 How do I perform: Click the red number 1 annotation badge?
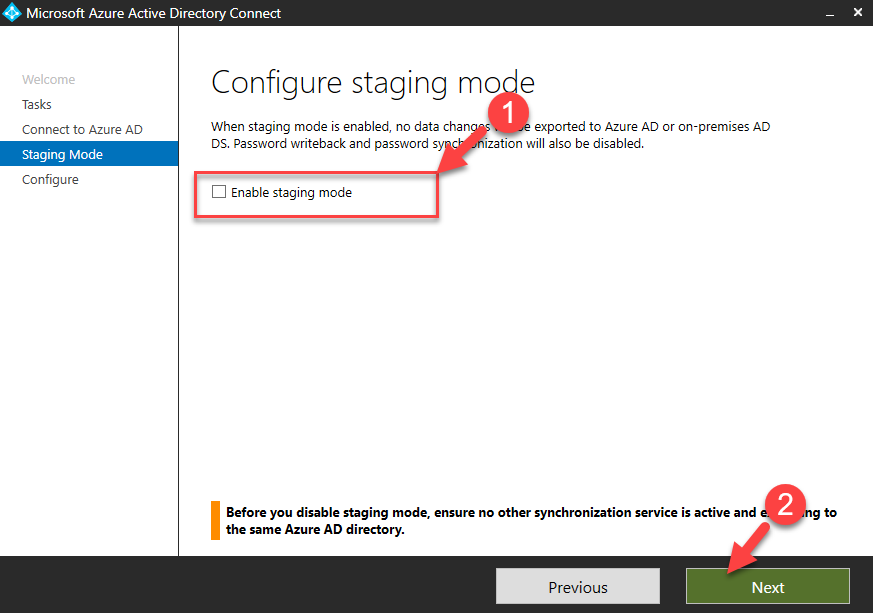pos(508,113)
